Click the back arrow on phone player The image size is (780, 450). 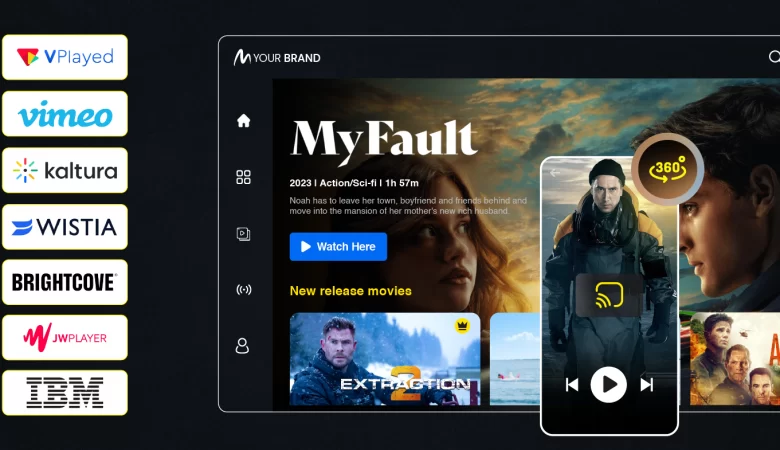[555, 173]
